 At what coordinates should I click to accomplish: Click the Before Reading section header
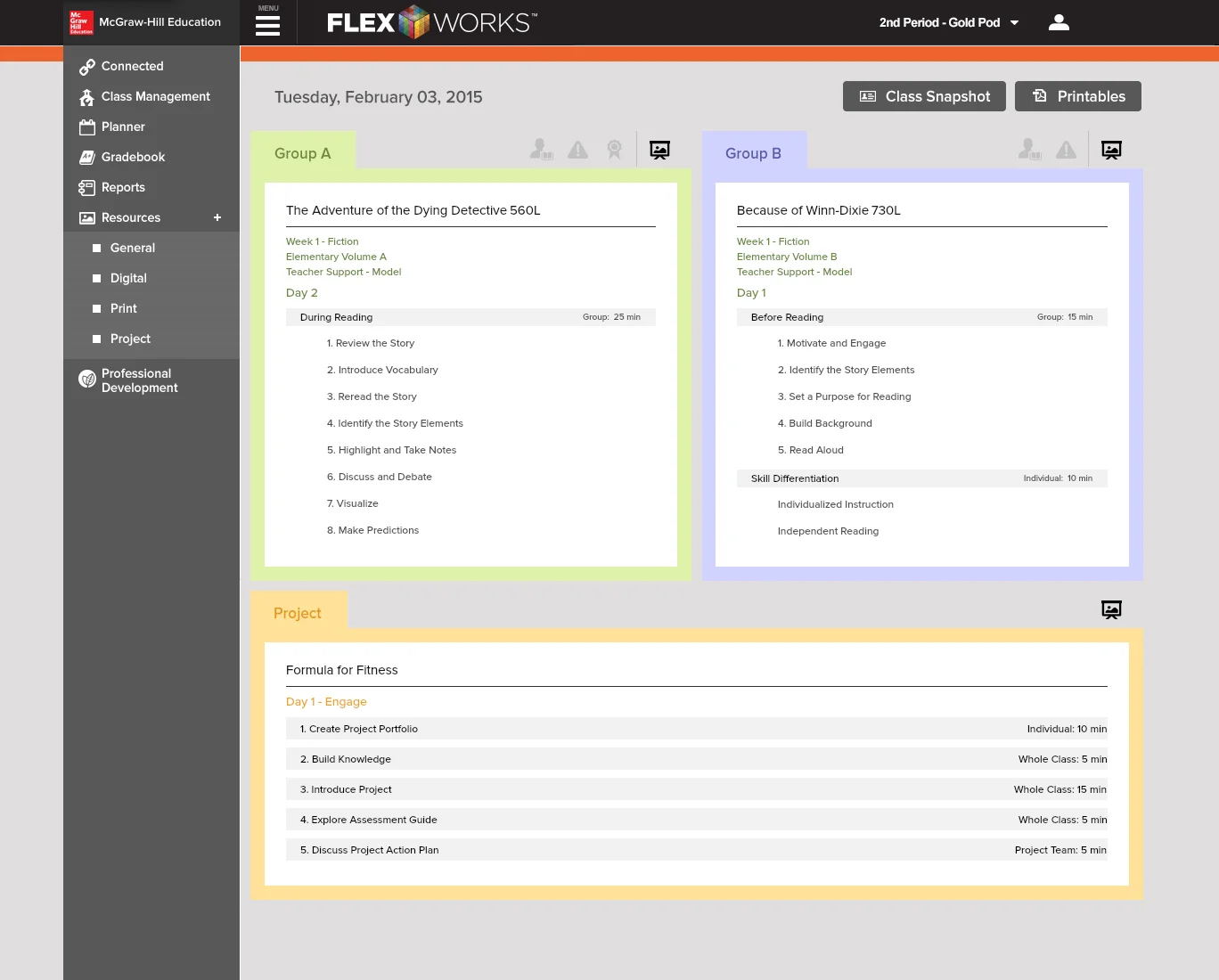tap(922, 317)
